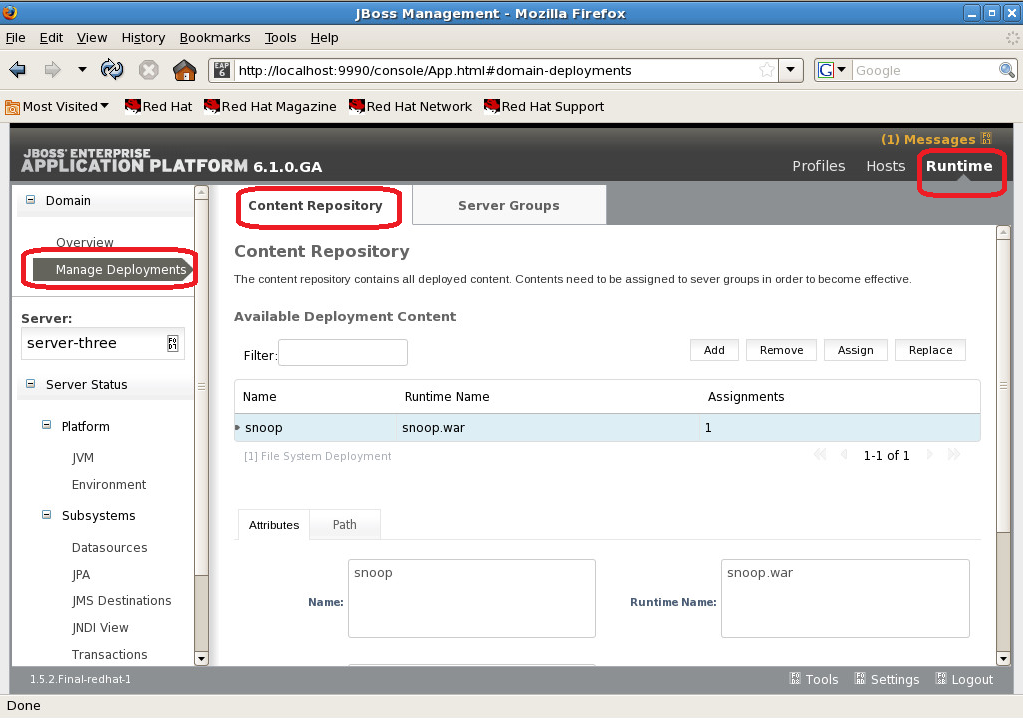The image size is (1023, 718).
Task: Open the Runtime section
Action: pos(959,166)
